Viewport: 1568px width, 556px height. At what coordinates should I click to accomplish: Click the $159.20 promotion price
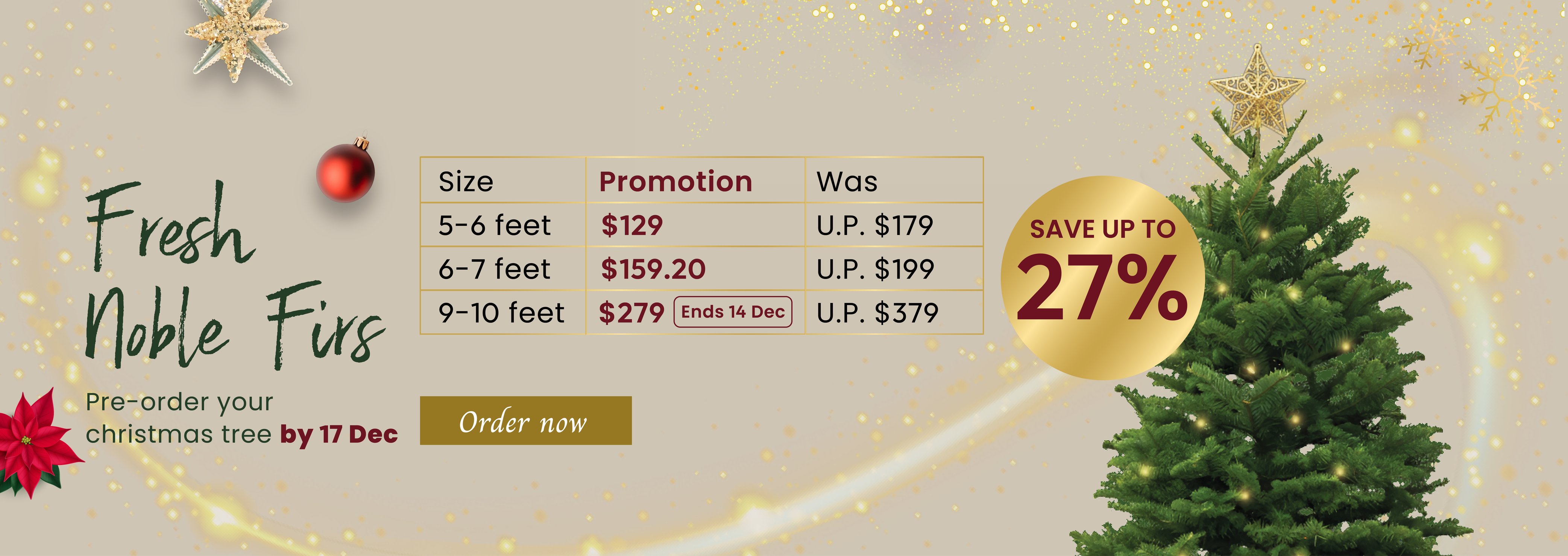653,269
